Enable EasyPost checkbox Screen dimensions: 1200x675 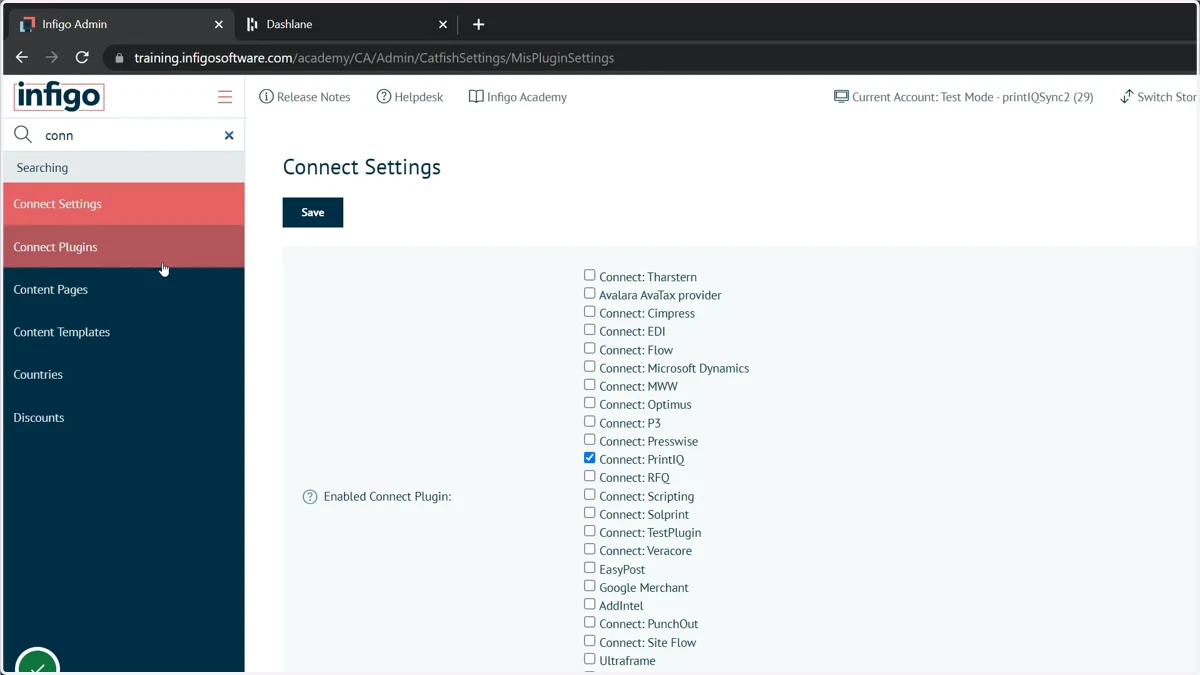pos(590,568)
